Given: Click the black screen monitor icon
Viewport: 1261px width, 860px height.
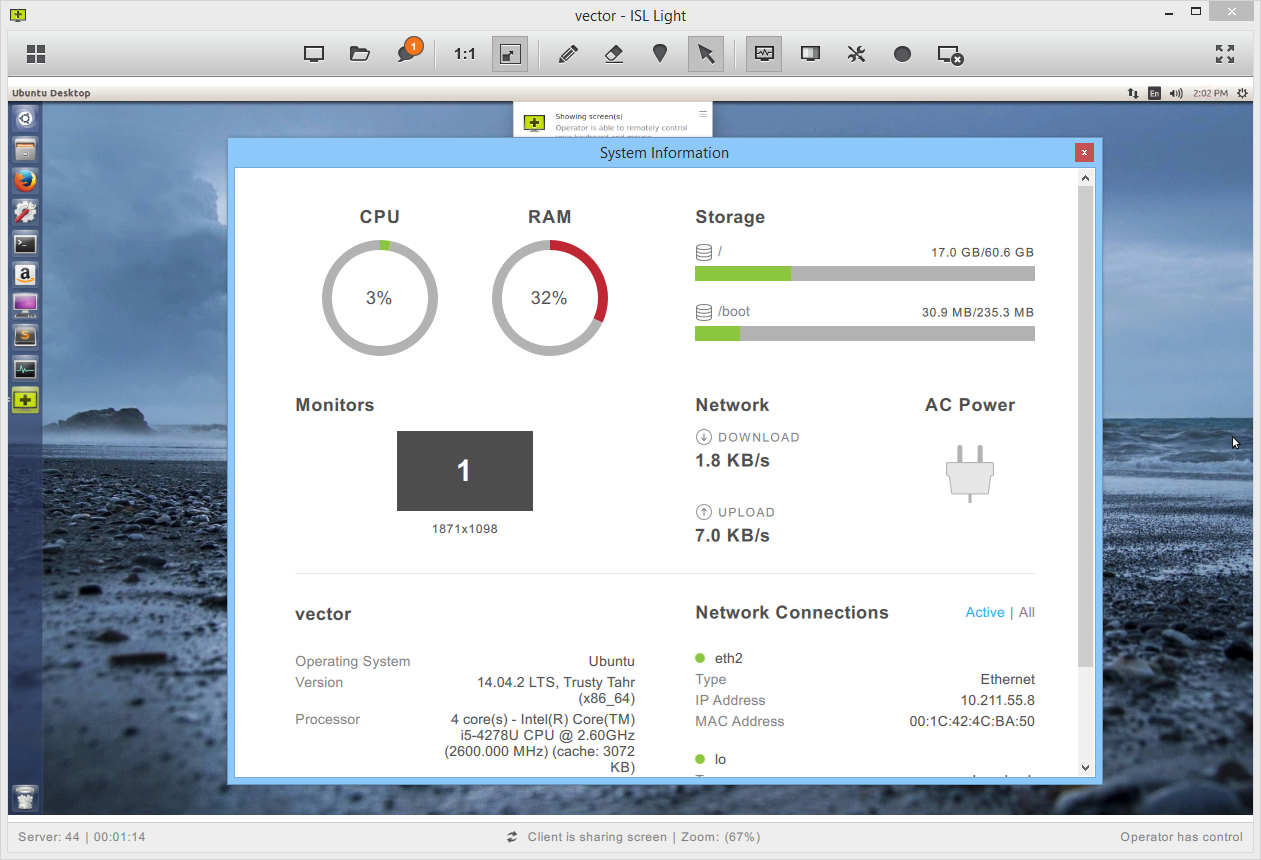Looking at the screenshot, I should 810,54.
